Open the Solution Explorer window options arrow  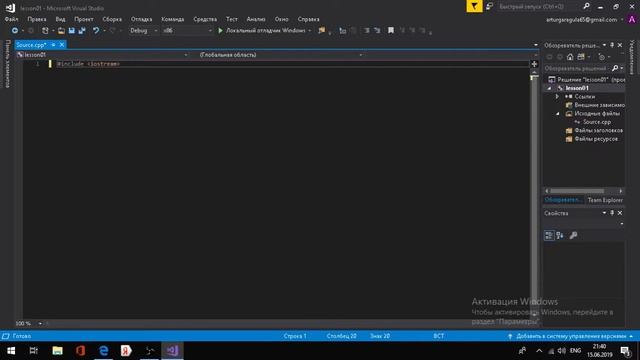[x=604, y=45]
